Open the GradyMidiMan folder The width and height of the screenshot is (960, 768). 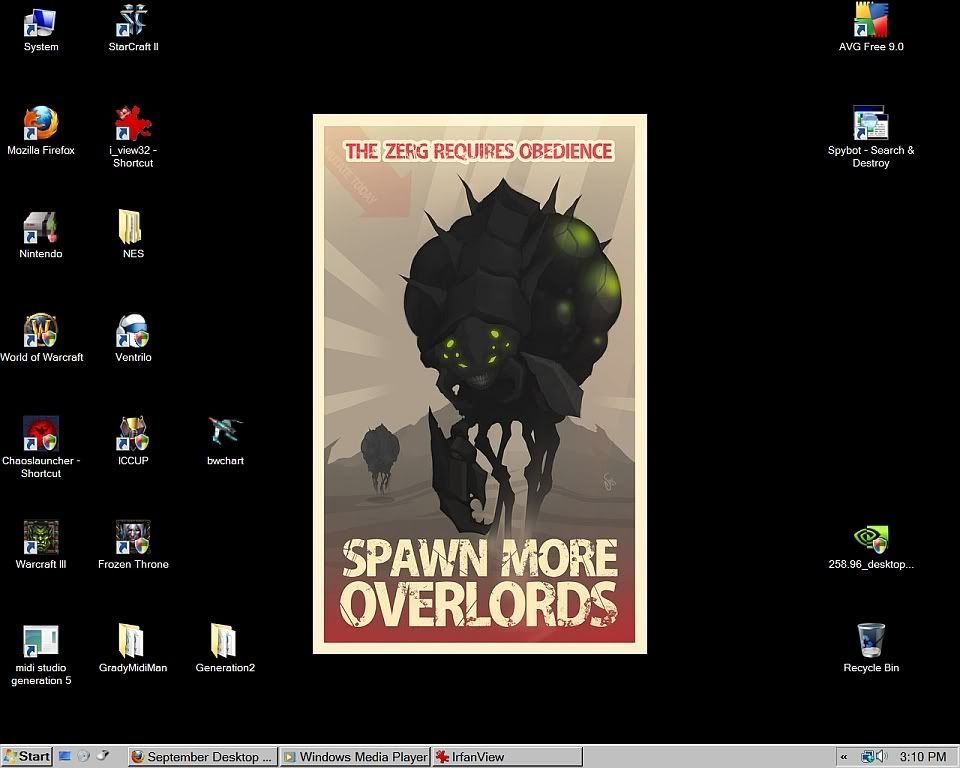(133, 641)
